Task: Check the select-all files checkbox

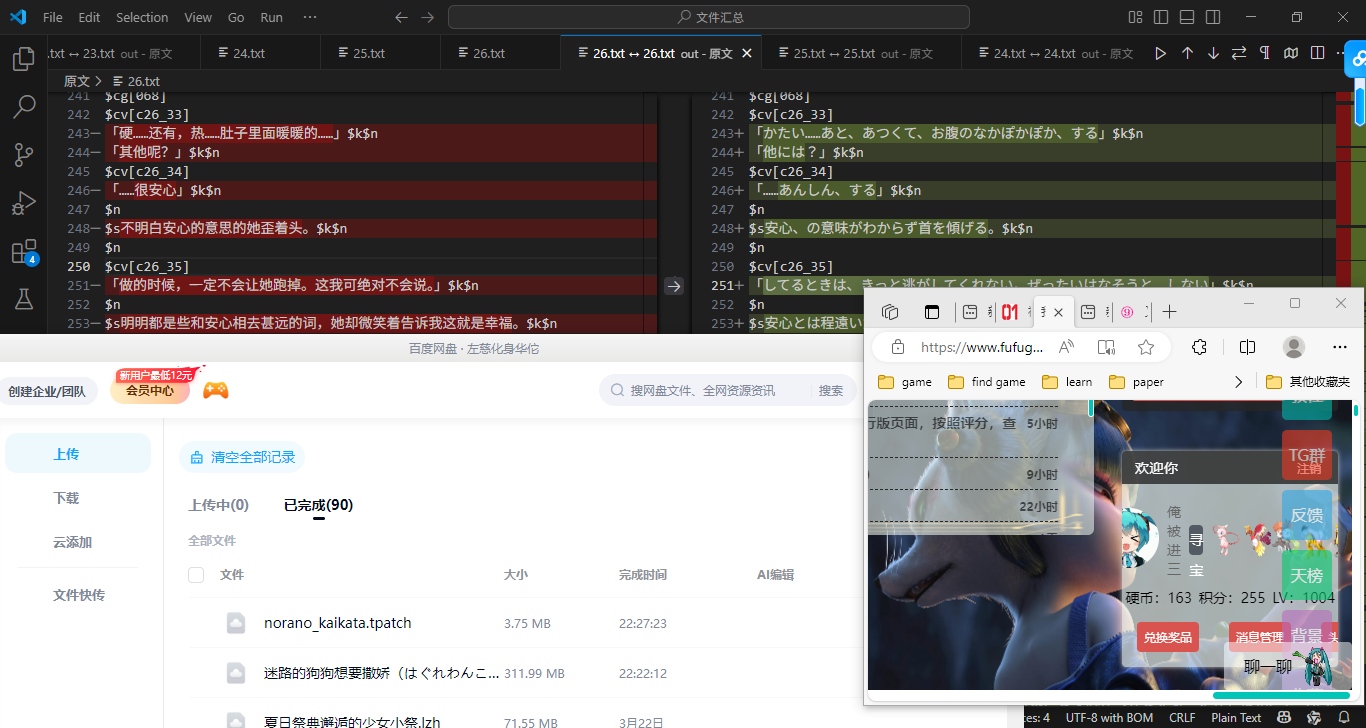Action: point(196,575)
